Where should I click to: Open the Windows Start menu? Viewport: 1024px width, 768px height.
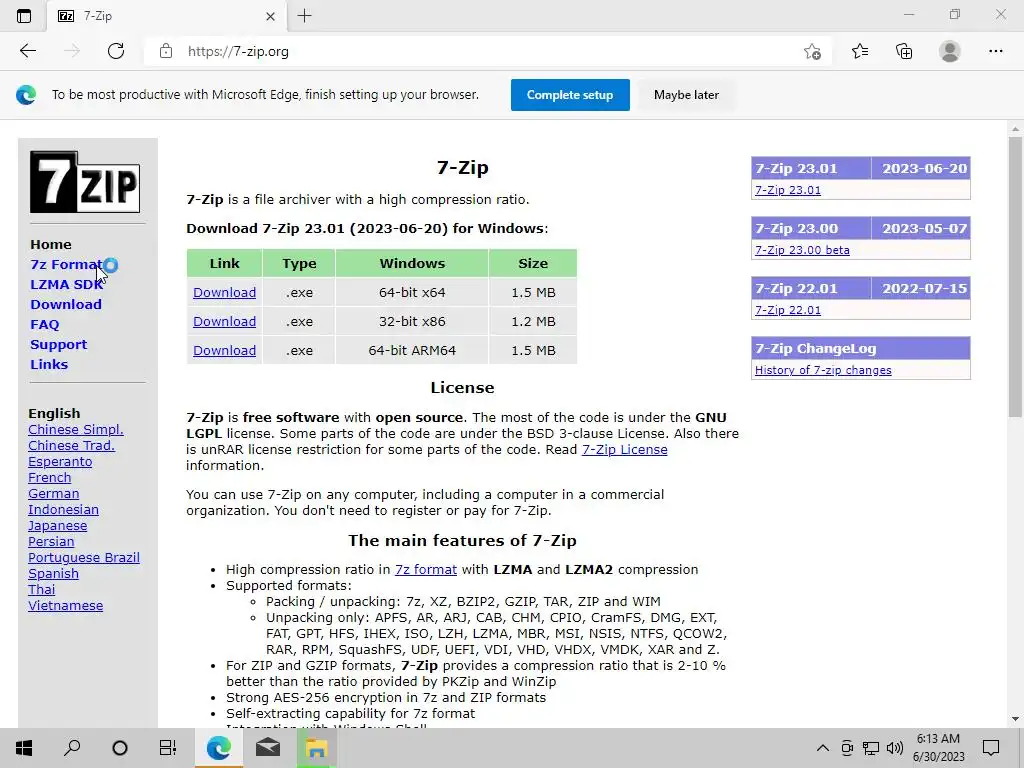tap(24, 748)
